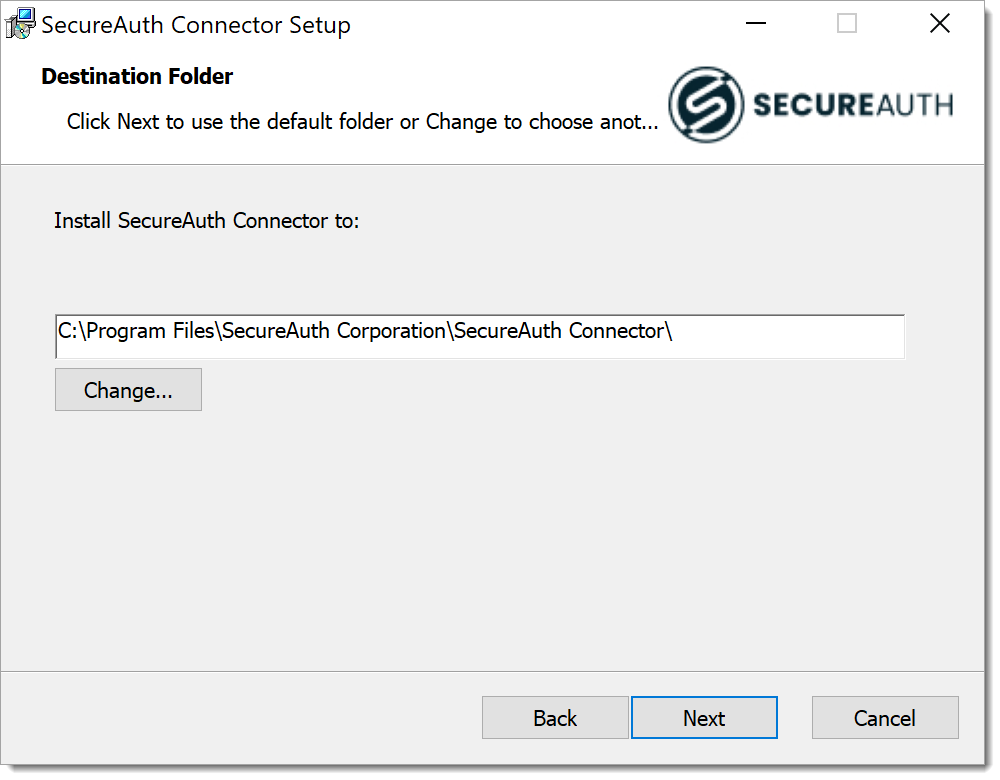Click the highlighted default Next button
Screen dimensions: 1000x780
click(x=704, y=717)
